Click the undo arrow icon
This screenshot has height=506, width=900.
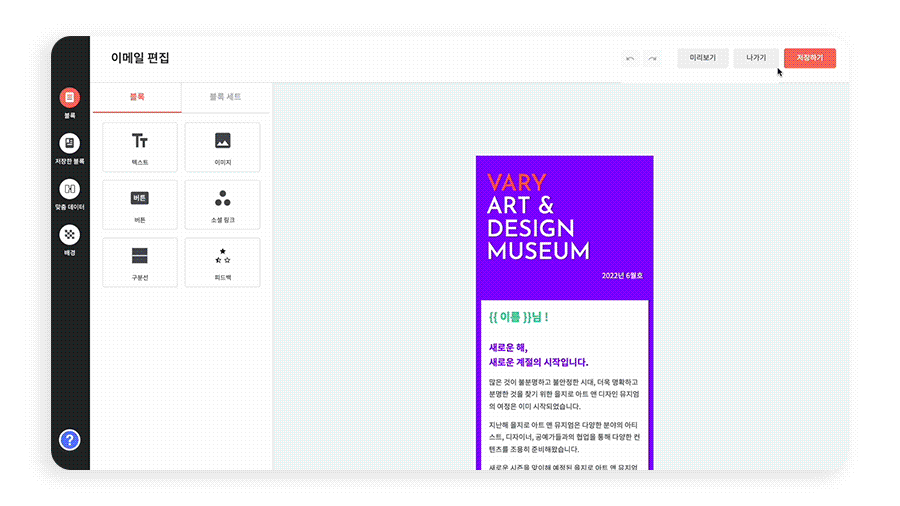point(630,59)
